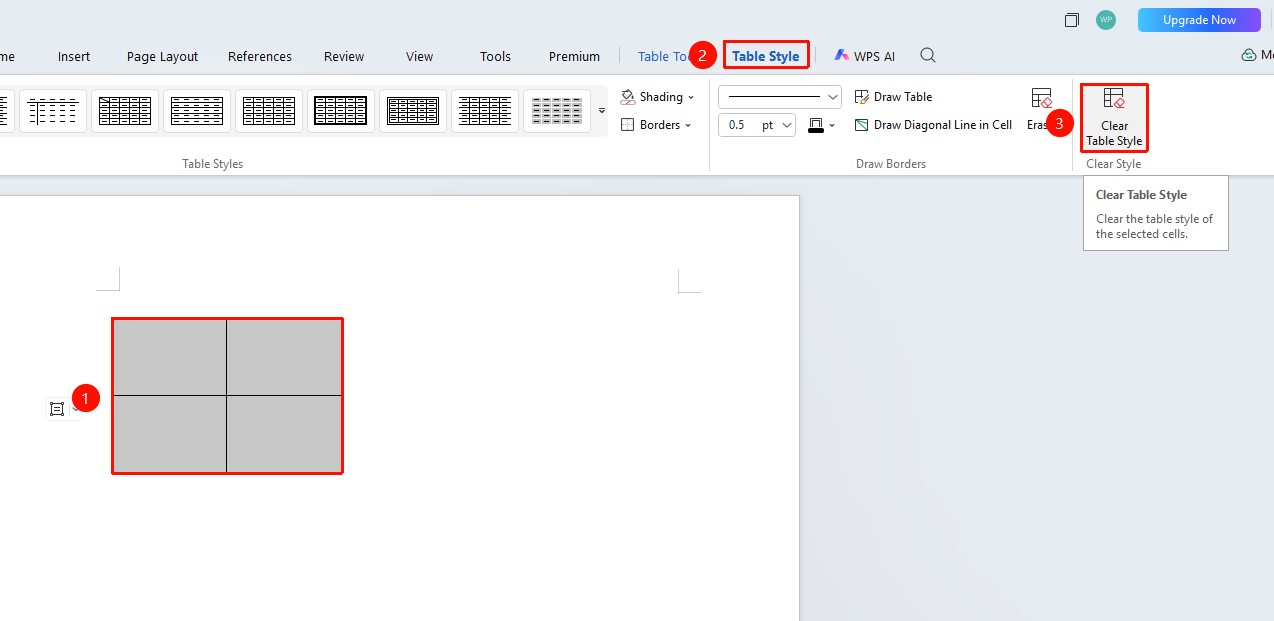This screenshot has height=621, width=1274.
Task: Click the table move handle icon
Action: [57, 408]
